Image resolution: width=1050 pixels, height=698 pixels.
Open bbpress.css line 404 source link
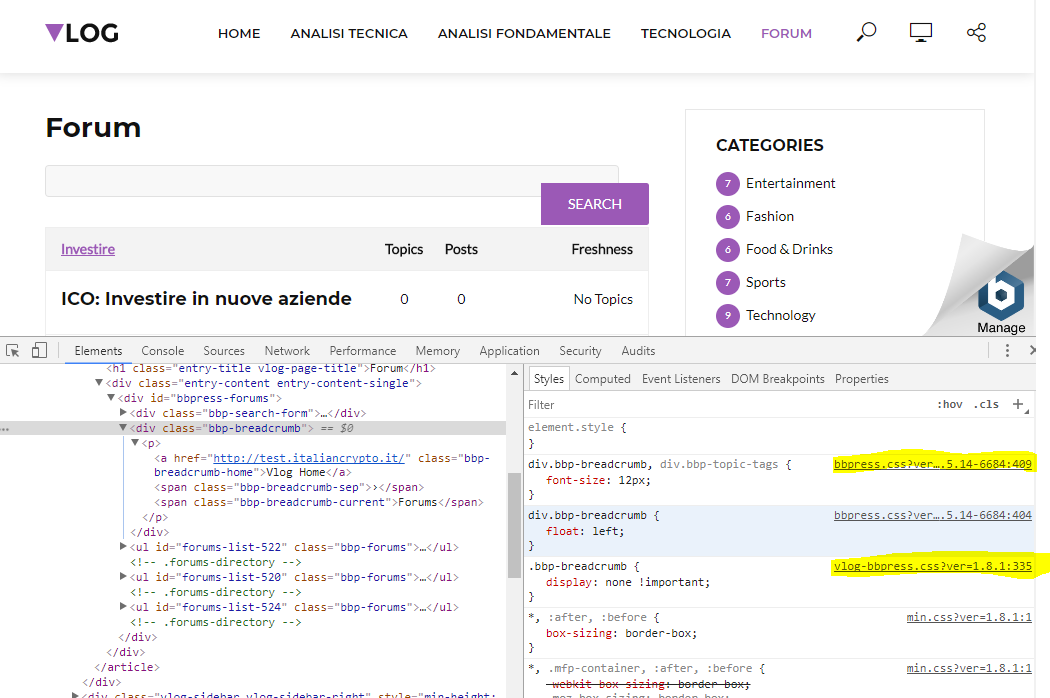coord(933,515)
